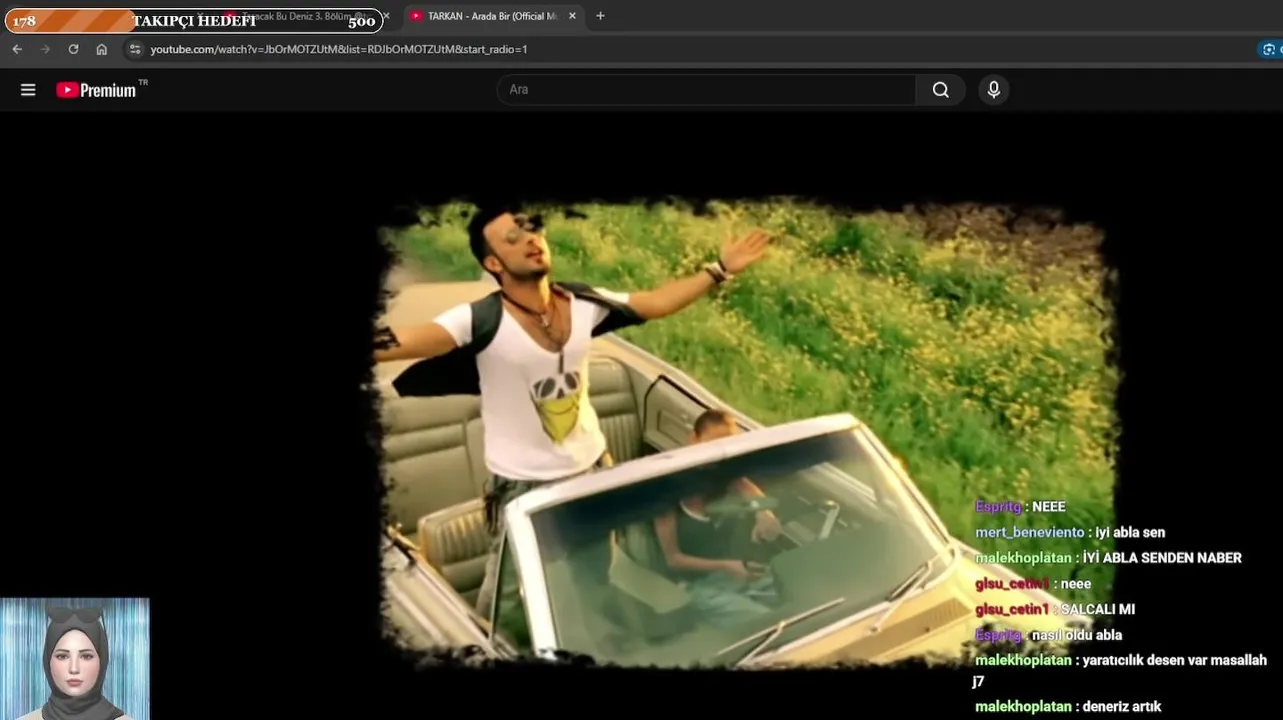This screenshot has width=1283, height=720.
Task: Click the Ara search box
Action: click(706, 89)
